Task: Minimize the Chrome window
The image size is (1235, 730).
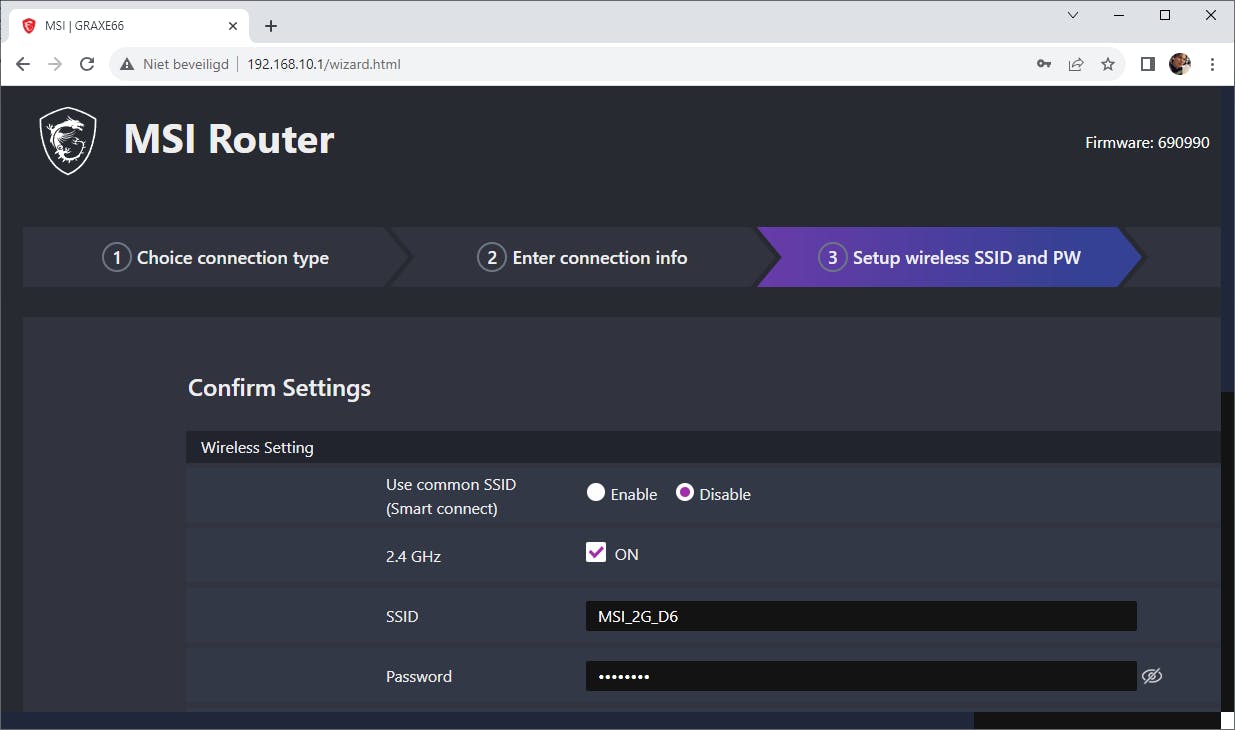Action: pos(1119,15)
